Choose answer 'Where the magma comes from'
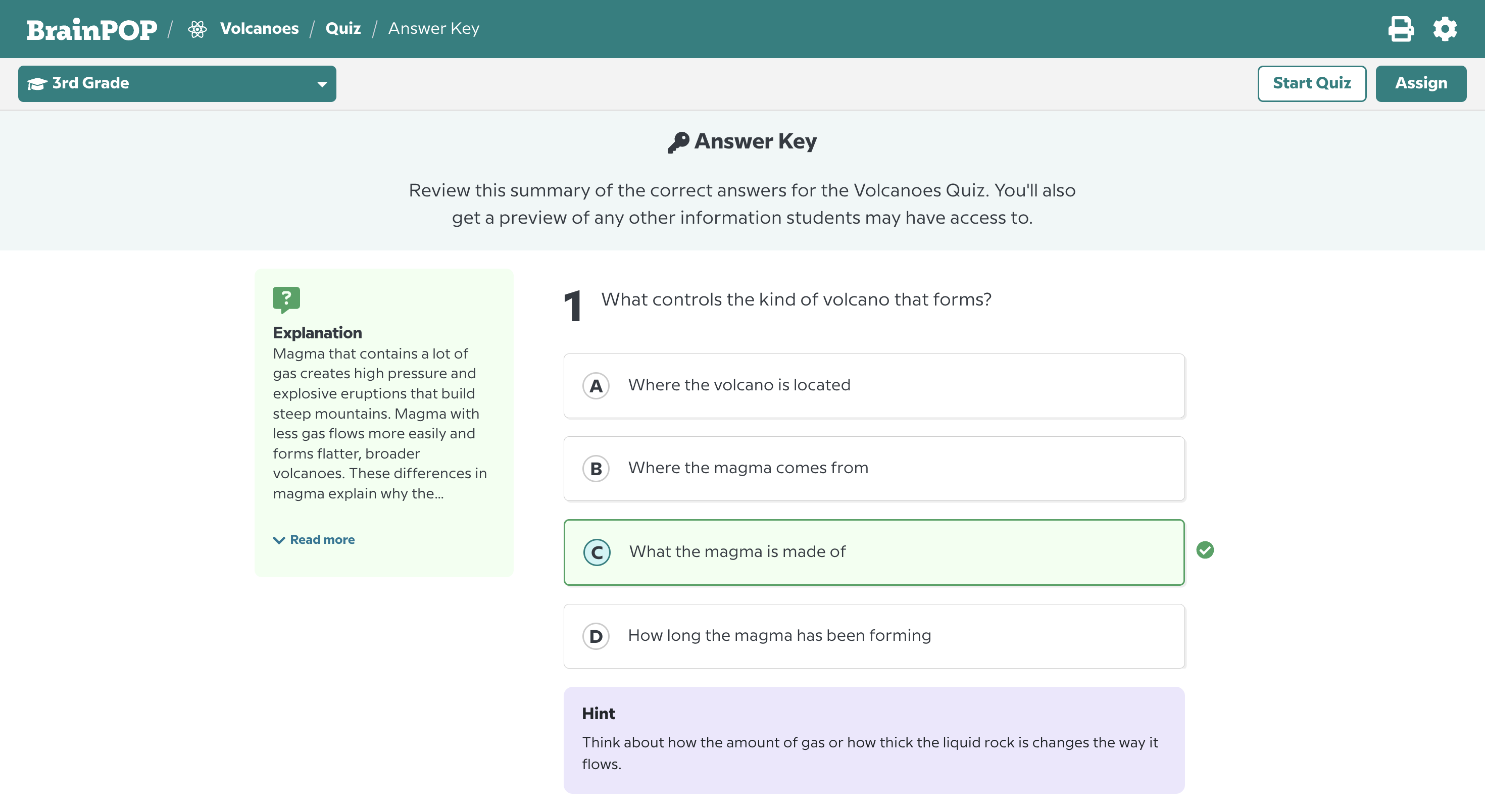 [874, 469]
